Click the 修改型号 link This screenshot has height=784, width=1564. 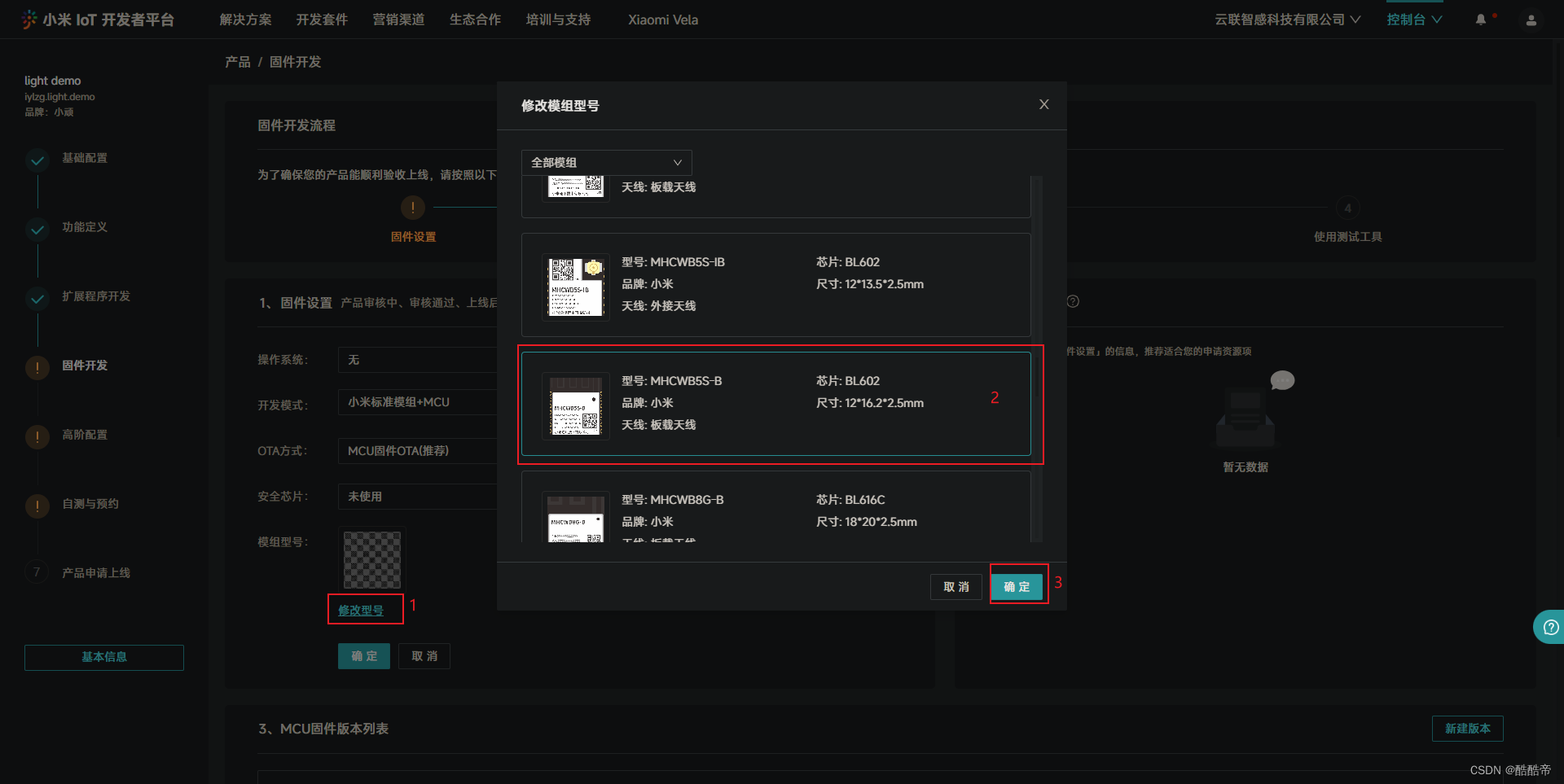coord(361,610)
